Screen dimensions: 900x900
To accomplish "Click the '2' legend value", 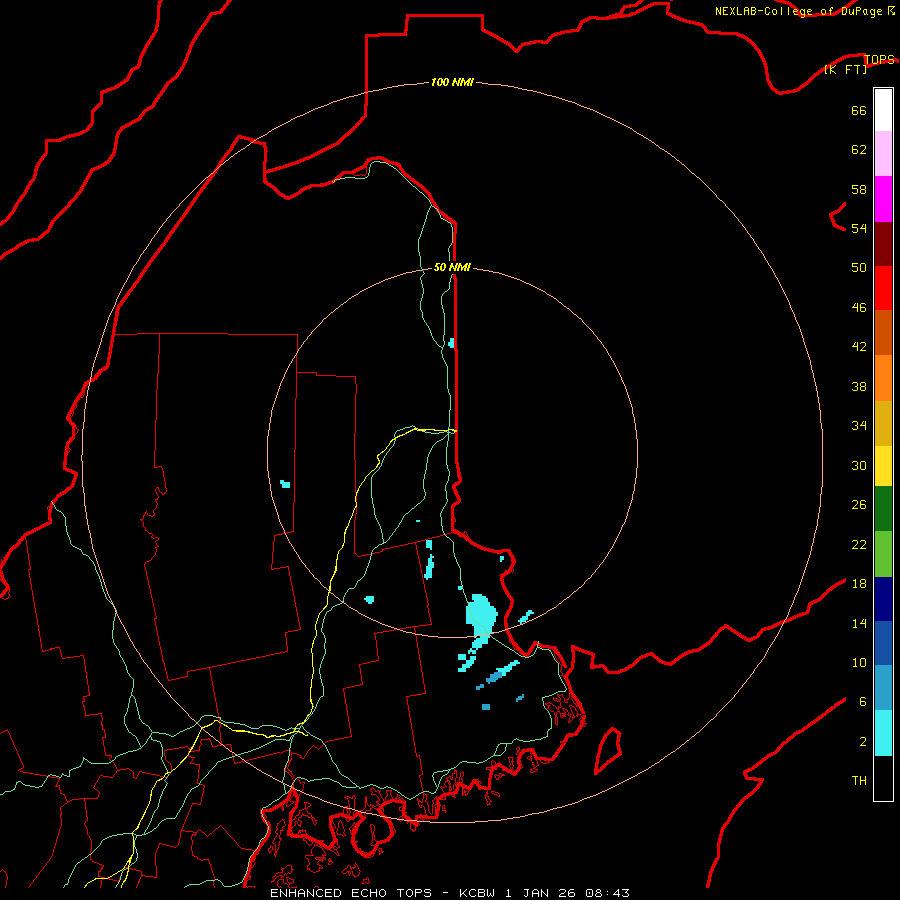I will click(x=863, y=742).
